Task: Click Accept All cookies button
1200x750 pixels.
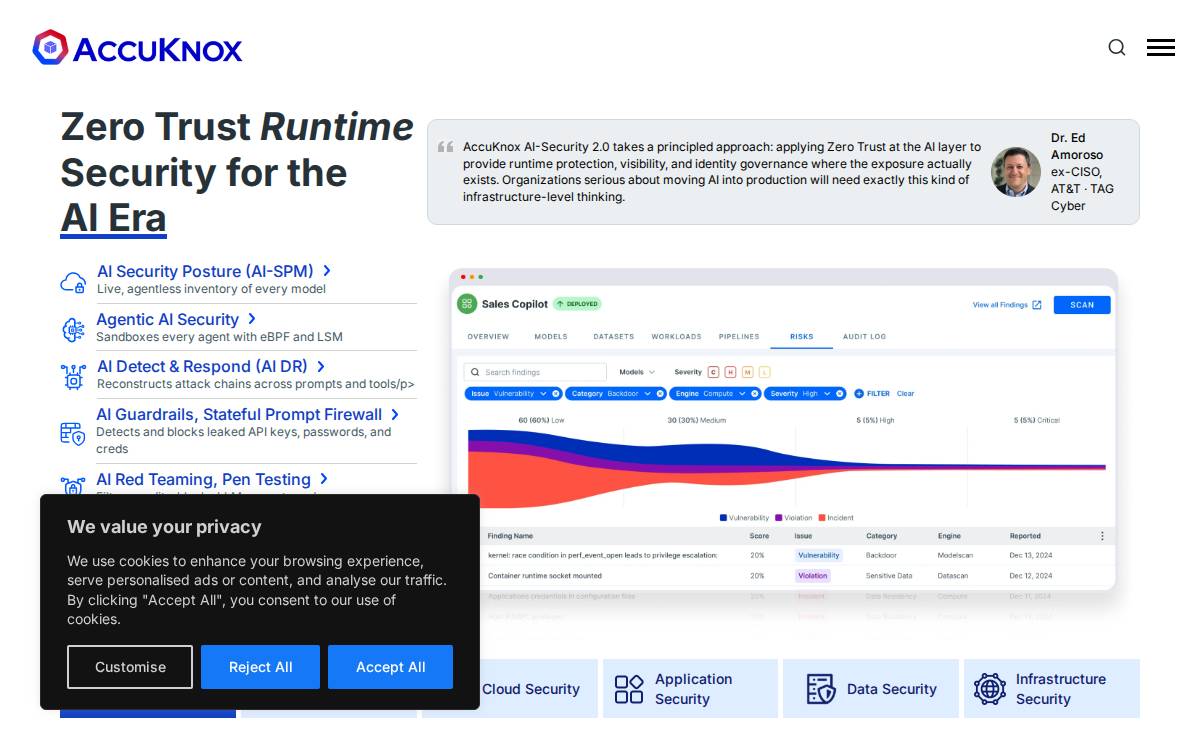Action: [390, 667]
